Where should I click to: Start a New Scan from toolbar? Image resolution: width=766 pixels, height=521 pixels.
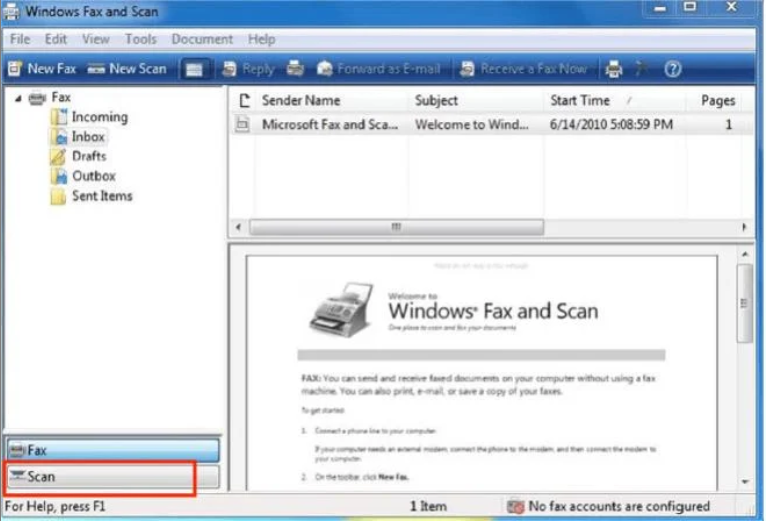(128, 69)
